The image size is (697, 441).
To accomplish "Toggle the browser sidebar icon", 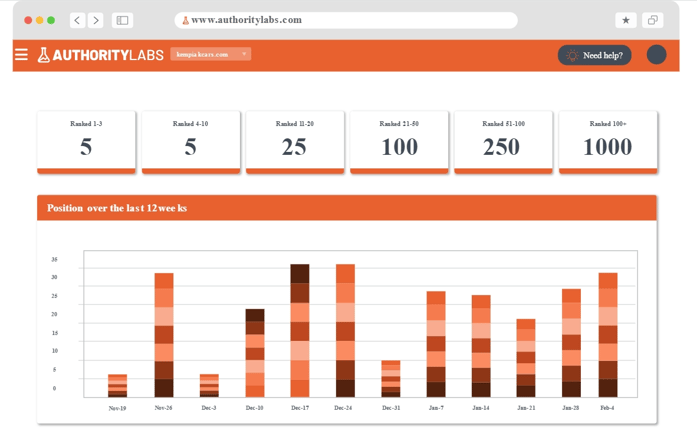I will click(122, 20).
